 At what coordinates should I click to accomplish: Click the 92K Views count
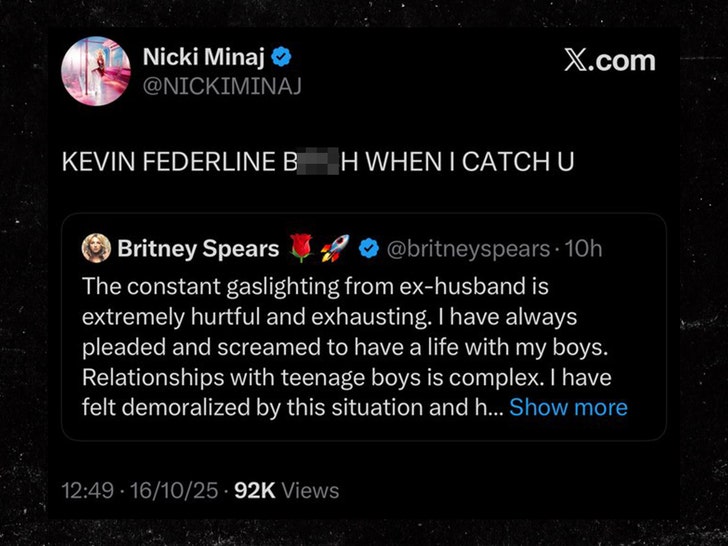[x=286, y=491]
